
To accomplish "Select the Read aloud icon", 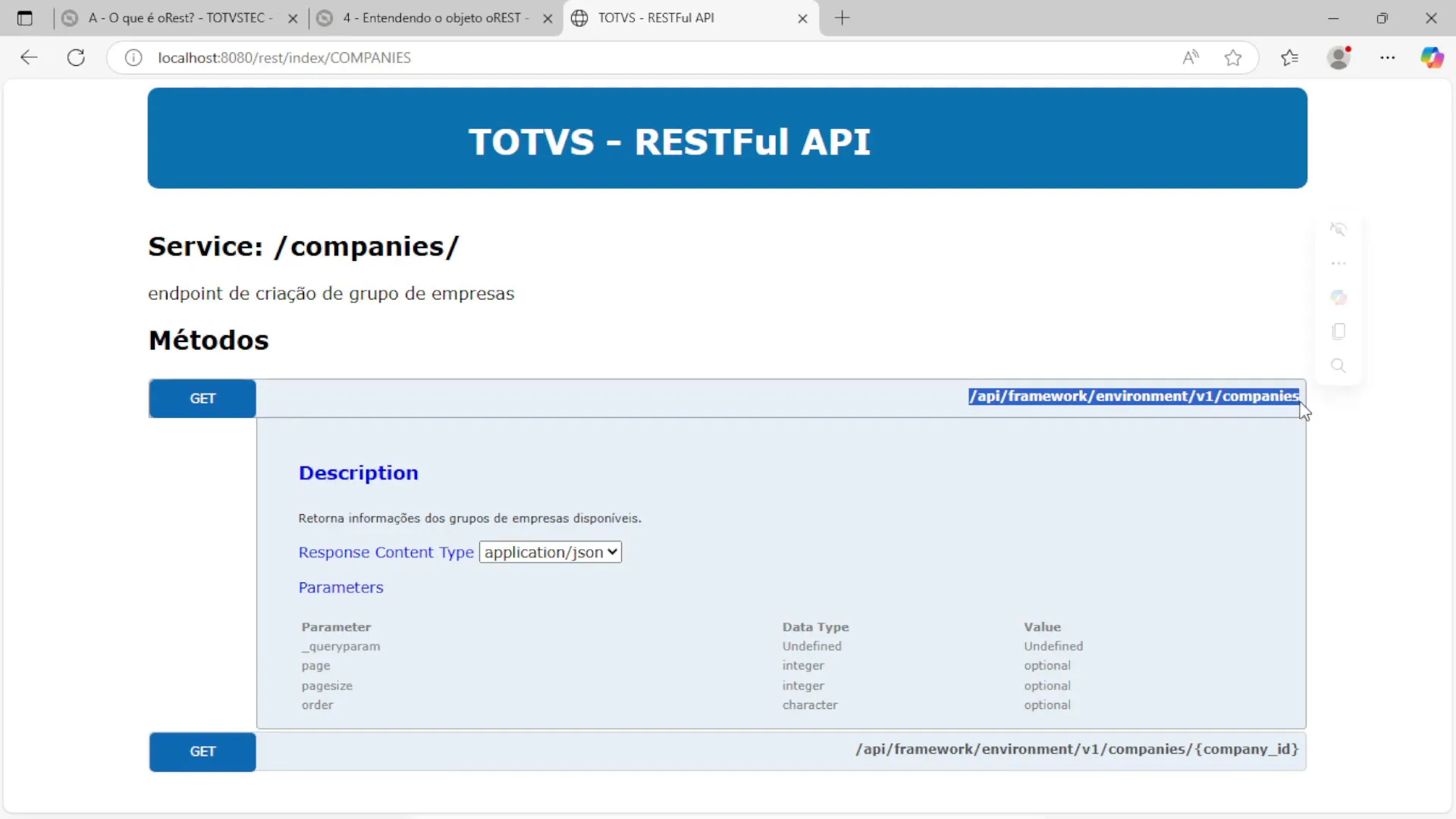I will point(1191,57).
